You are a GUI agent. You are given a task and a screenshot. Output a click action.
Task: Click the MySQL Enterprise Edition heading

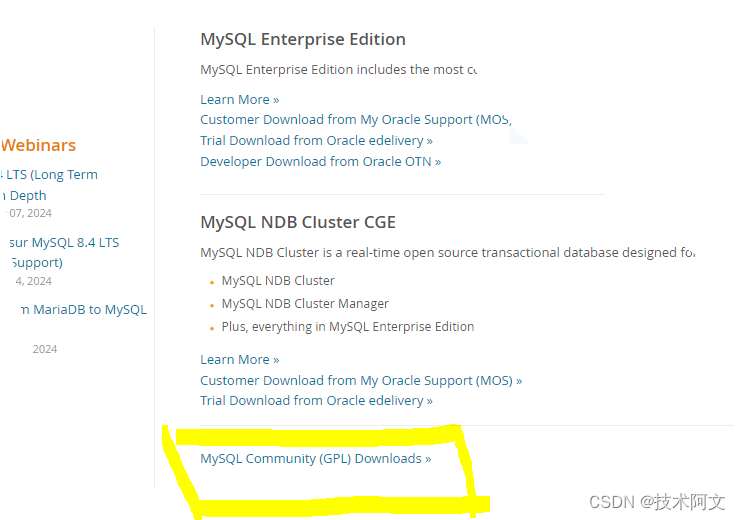303,40
